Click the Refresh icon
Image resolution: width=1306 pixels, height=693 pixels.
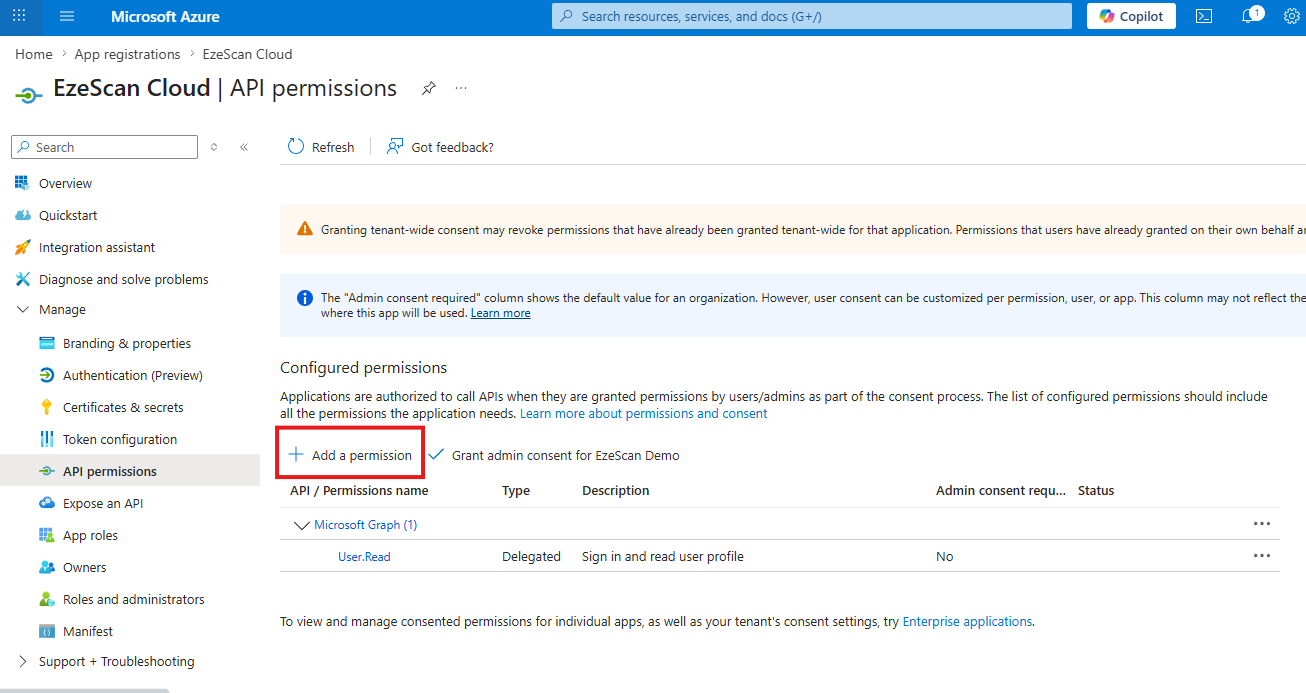296,147
